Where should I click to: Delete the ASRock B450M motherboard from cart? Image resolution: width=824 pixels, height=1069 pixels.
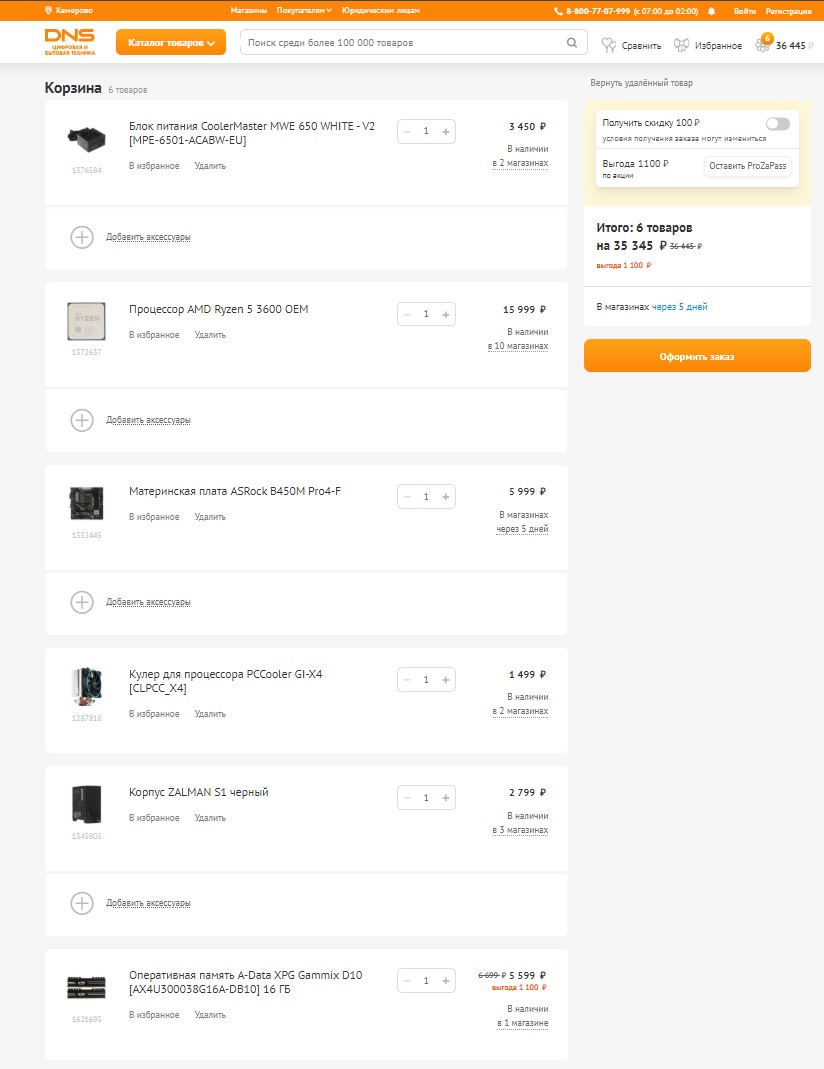click(210, 517)
